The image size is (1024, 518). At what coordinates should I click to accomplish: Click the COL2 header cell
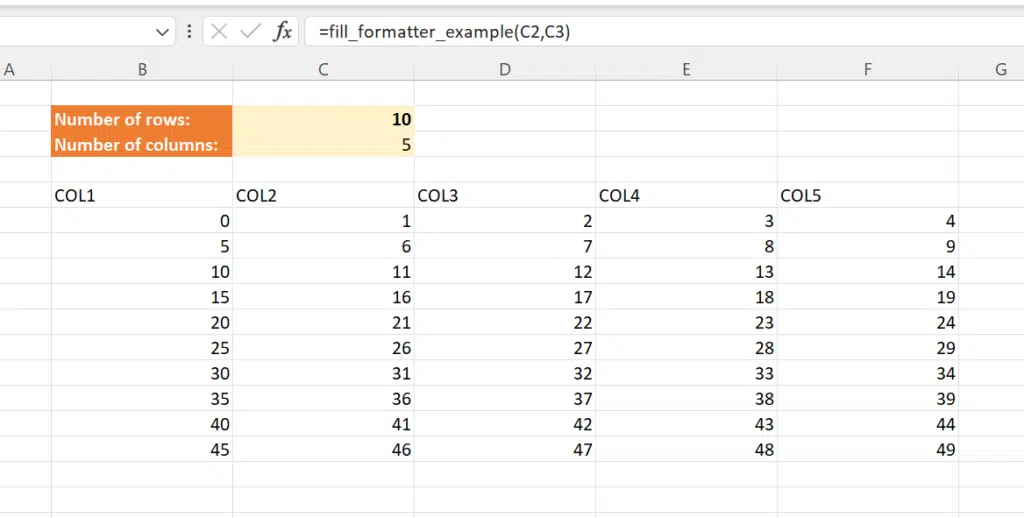(x=323, y=195)
